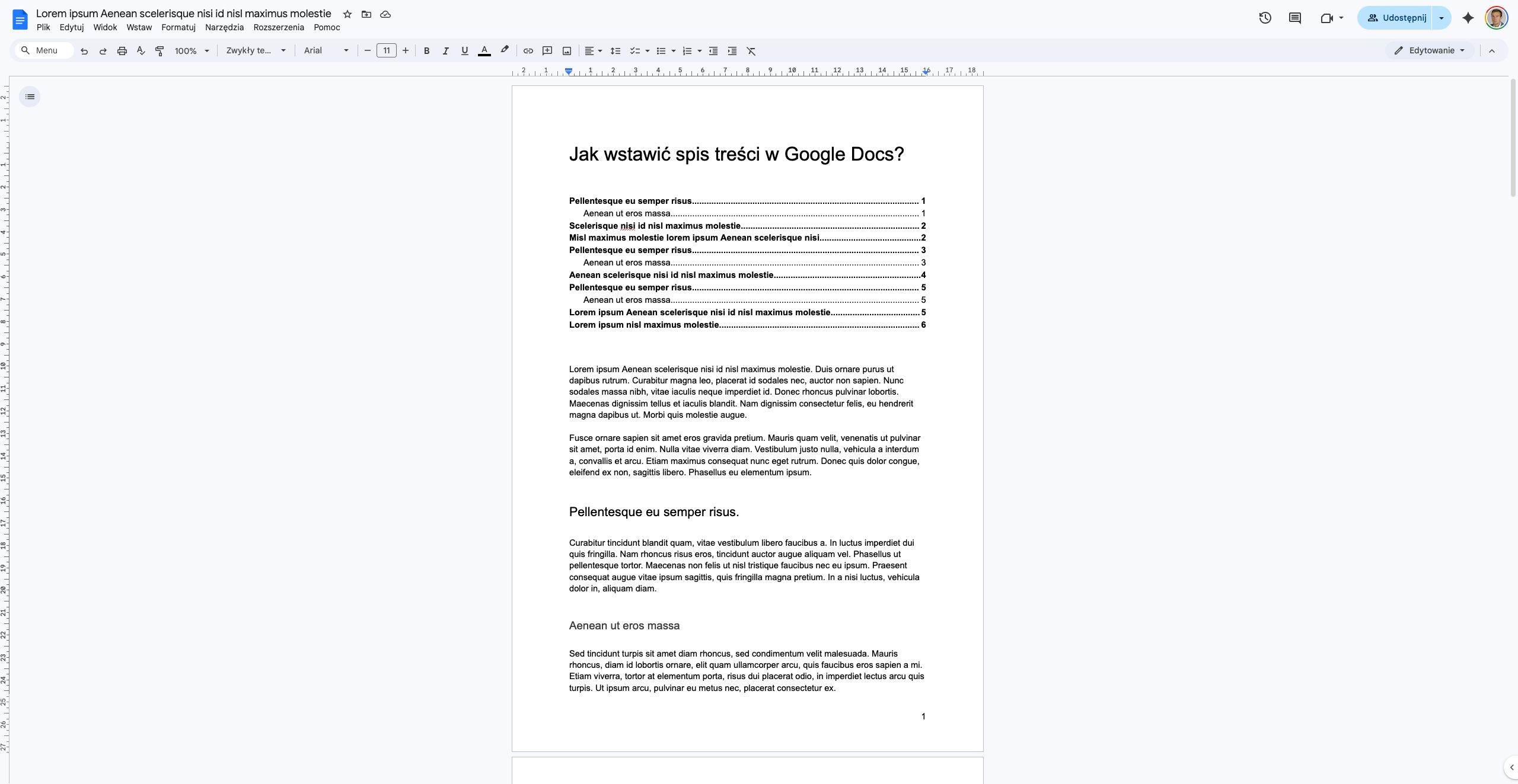Decrease indent toolbar icon
The image size is (1518, 784).
click(x=713, y=51)
